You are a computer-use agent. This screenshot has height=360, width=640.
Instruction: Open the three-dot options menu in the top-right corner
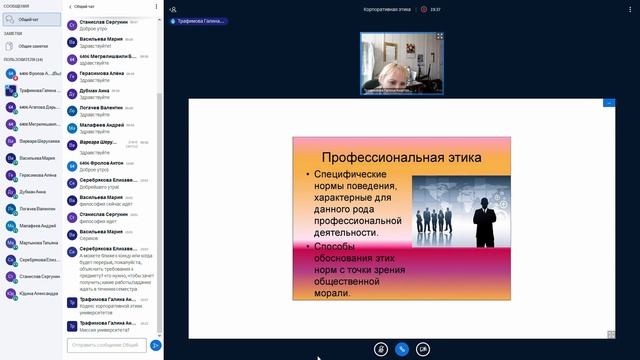pos(630,9)
